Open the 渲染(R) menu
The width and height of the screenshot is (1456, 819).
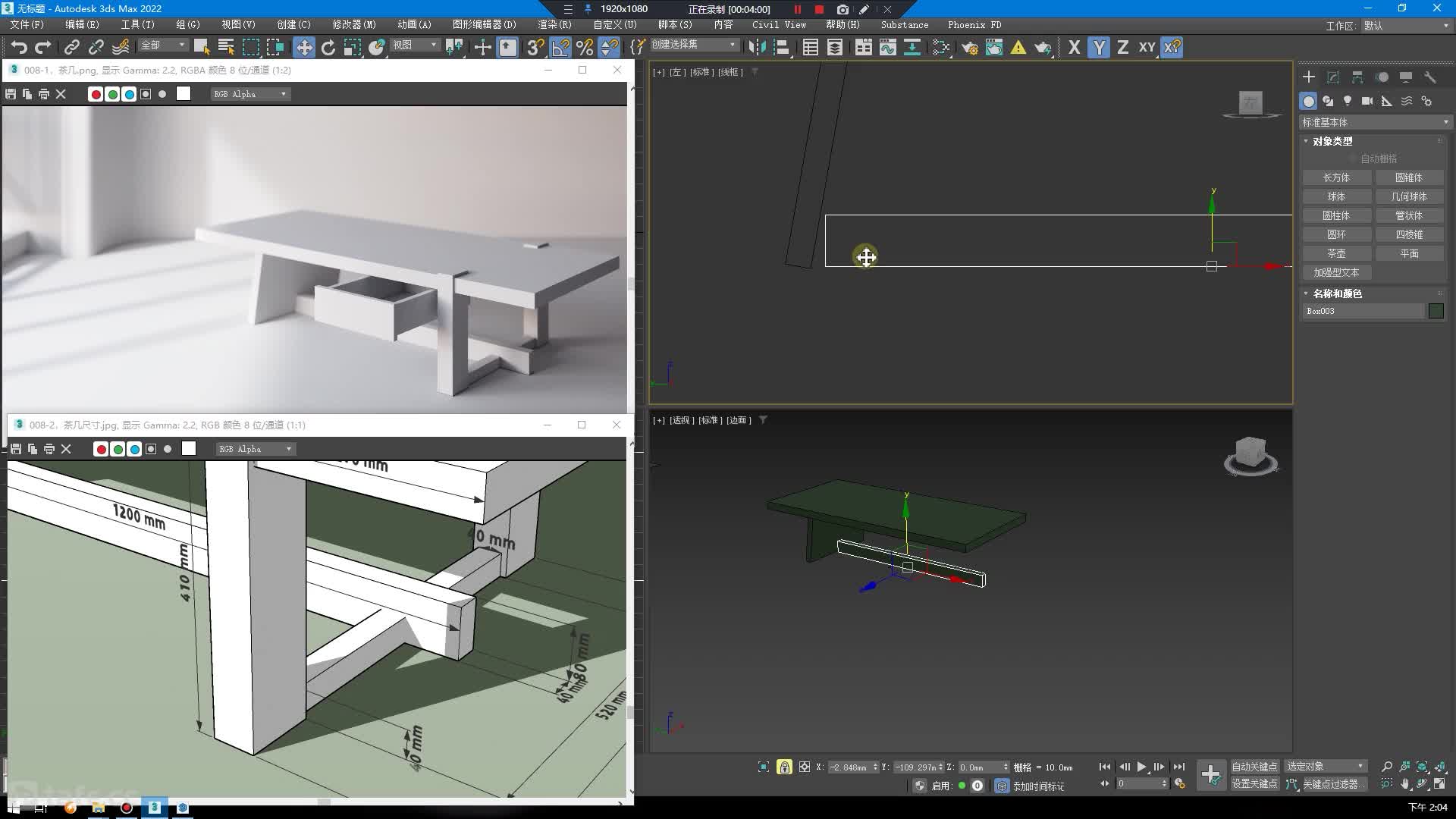(554, 25)
